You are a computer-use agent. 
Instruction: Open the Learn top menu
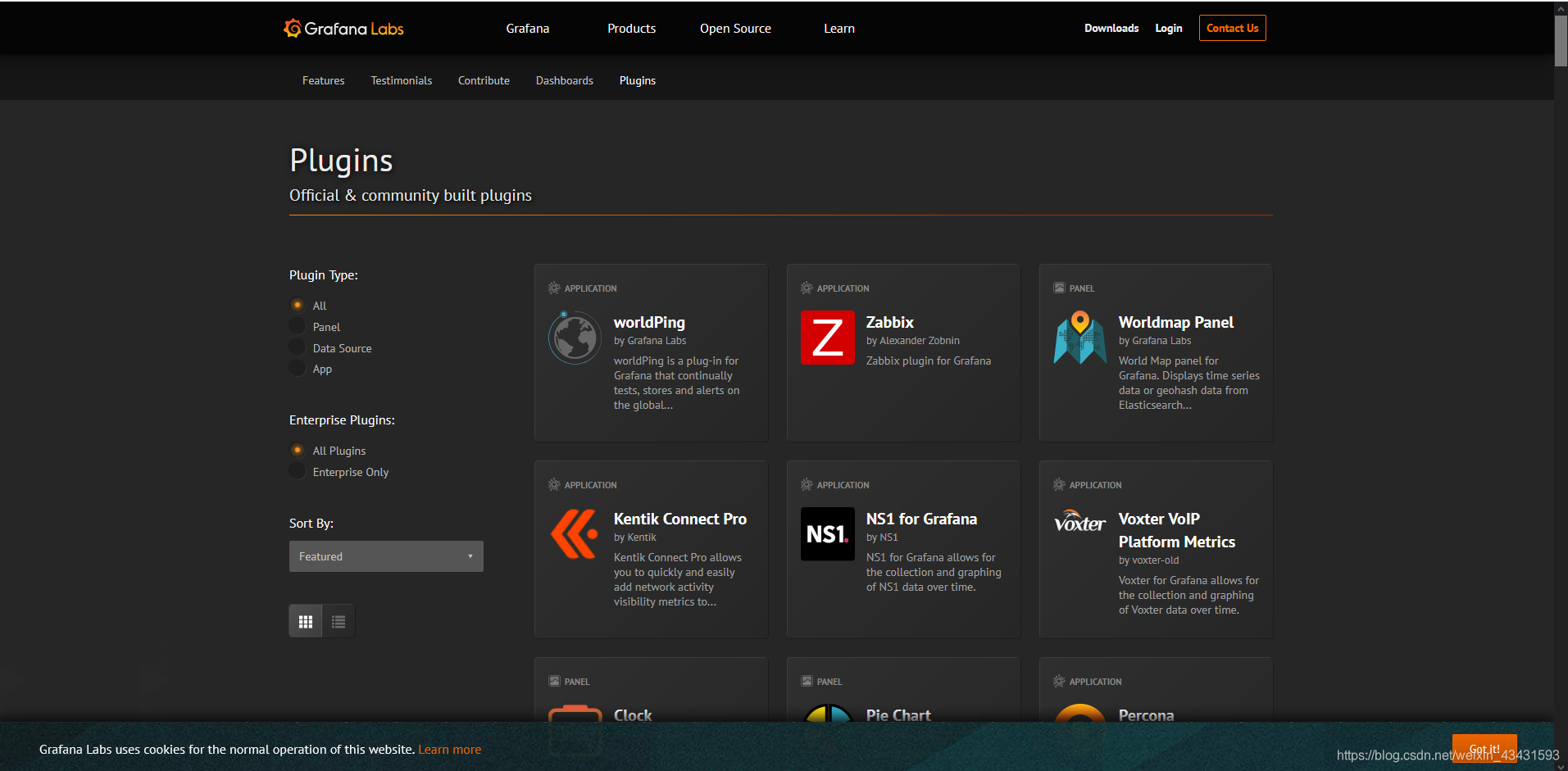[x=839, y=29]
